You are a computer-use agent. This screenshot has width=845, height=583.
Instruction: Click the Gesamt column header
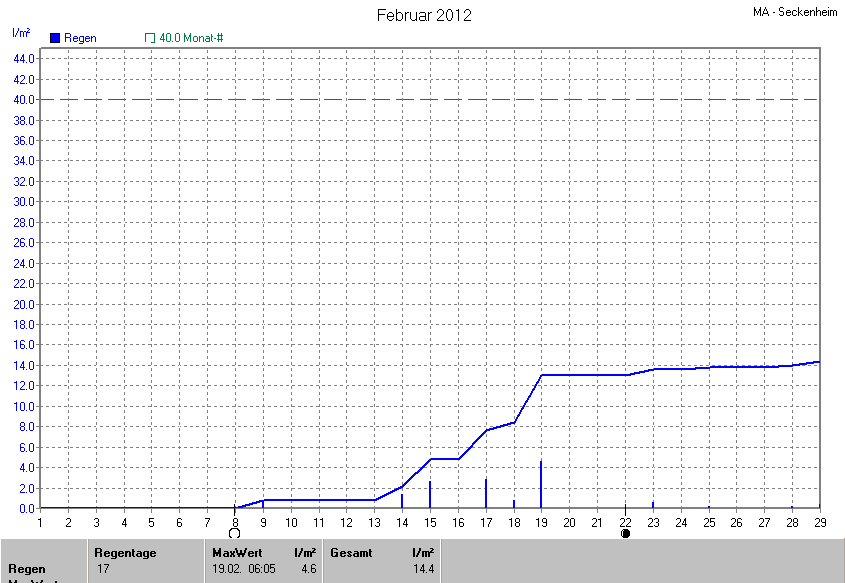349,552
